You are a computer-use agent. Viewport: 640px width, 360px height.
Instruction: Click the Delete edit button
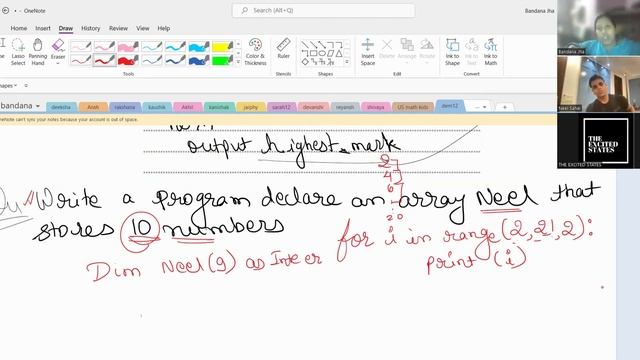pyautogui.click(x=387, y=49)
